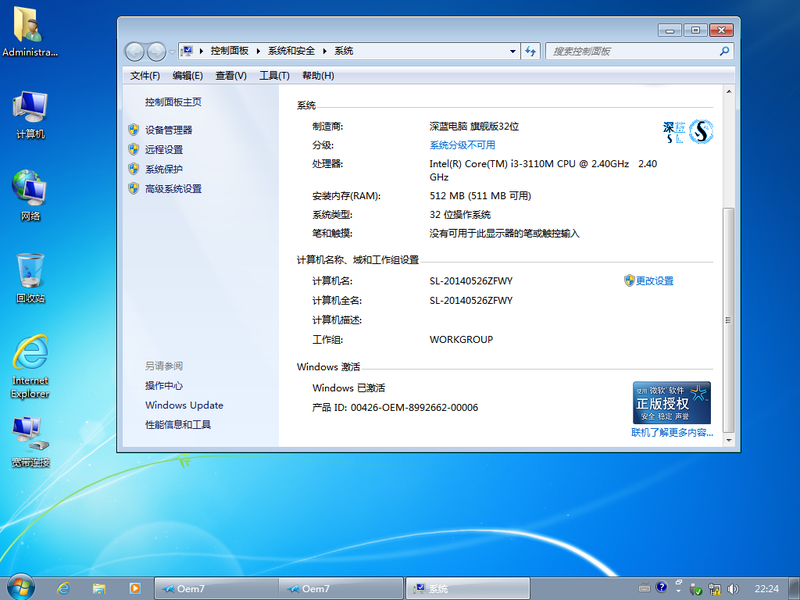Expand the address bar history dropdown arrow
The image size is (800, 600).
click(512, 51)
